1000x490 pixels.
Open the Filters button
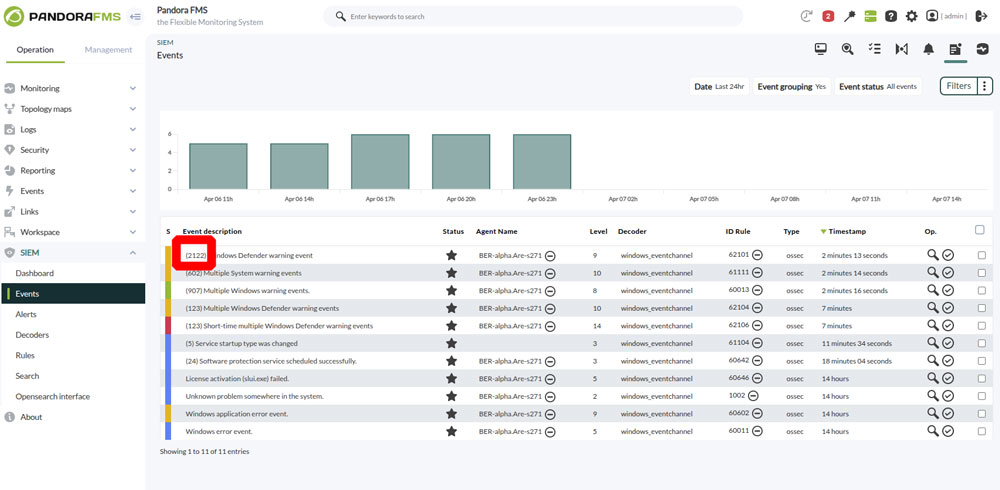pos(959,86)
